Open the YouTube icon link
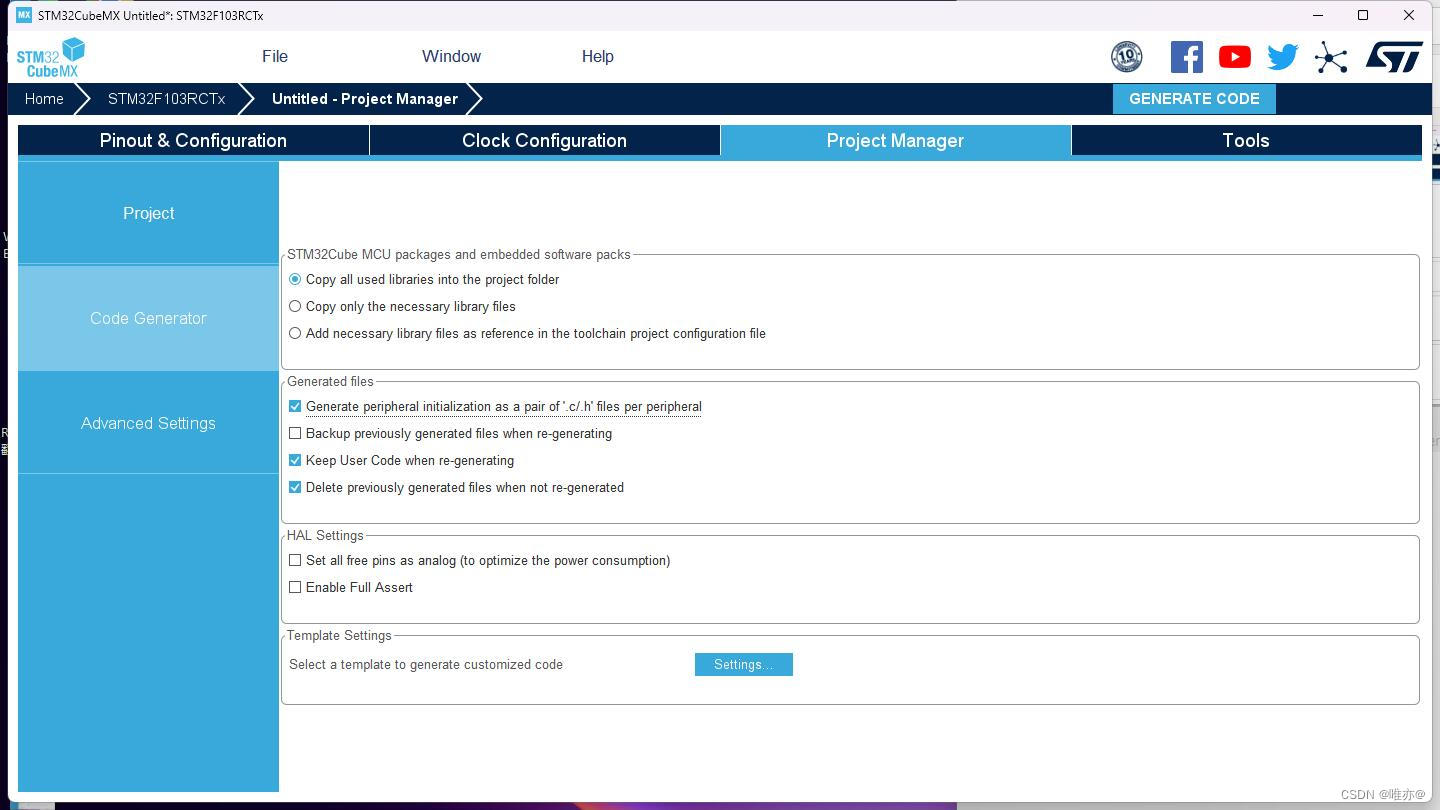Screen dimensions: 1440x810 tap(1234, 57)
